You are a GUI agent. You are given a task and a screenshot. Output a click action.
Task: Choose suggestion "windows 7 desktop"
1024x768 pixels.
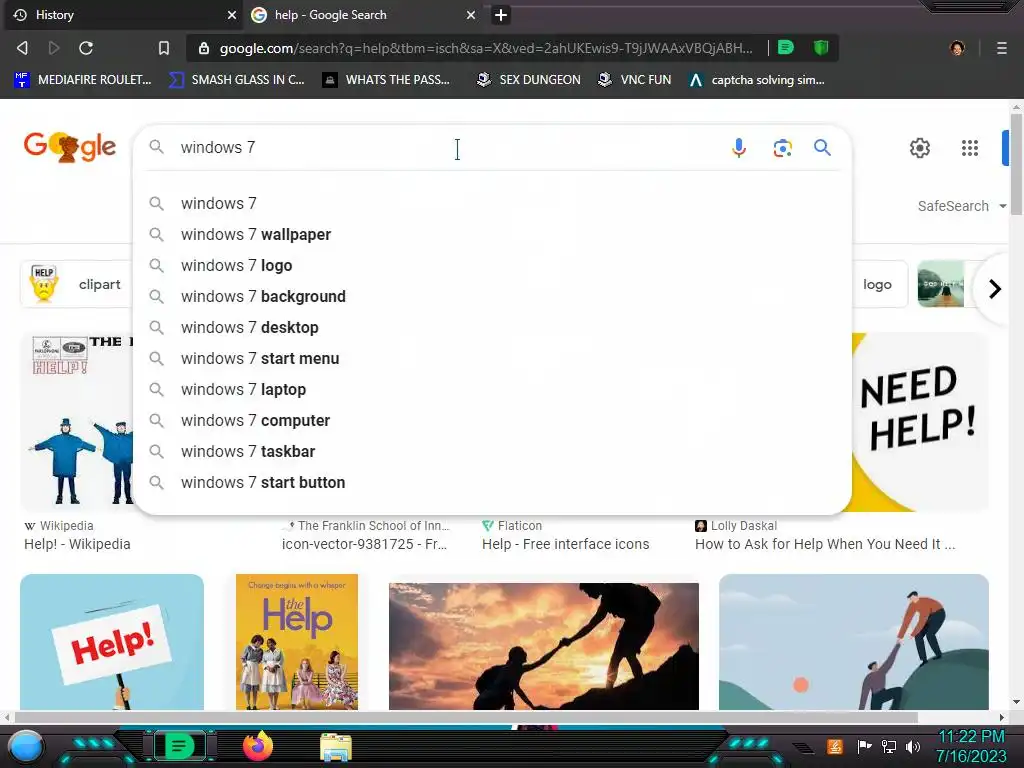click(x=492, y=328)
